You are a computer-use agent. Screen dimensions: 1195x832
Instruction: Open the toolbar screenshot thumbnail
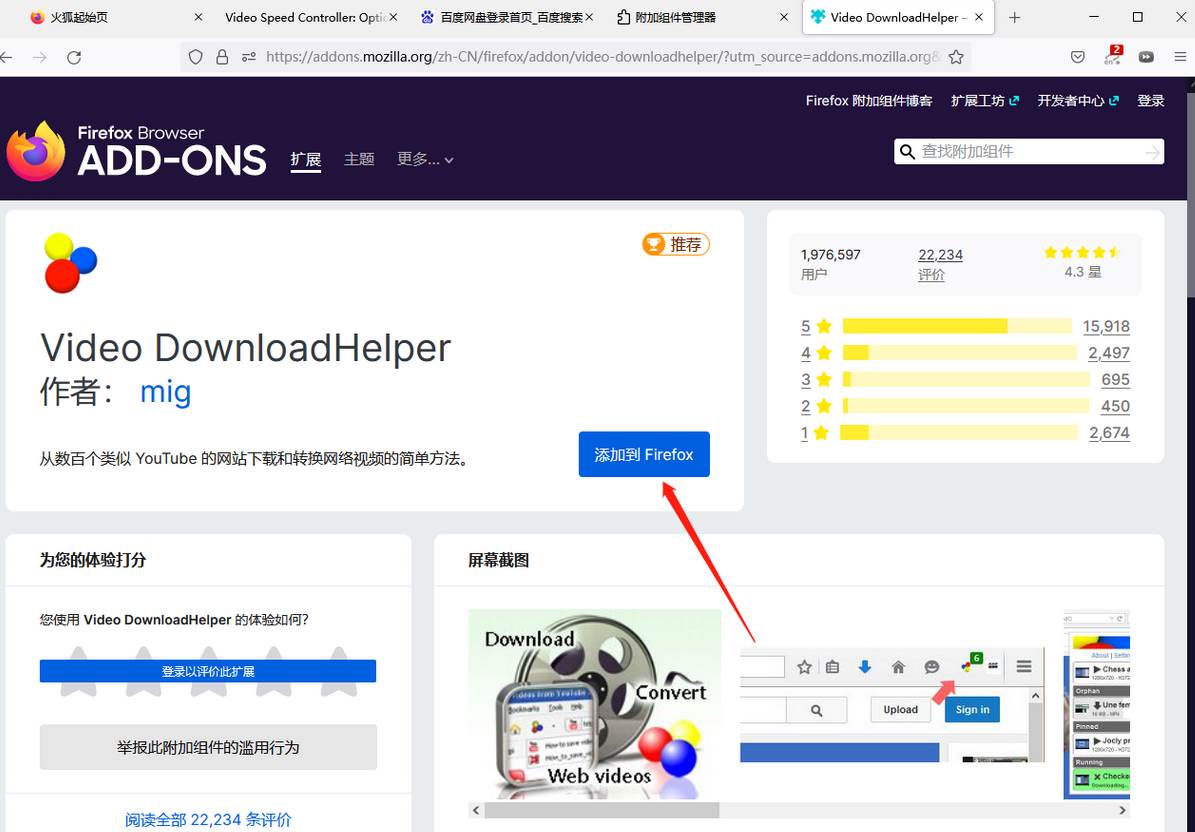pyautogui.click(x=892, y=704)
